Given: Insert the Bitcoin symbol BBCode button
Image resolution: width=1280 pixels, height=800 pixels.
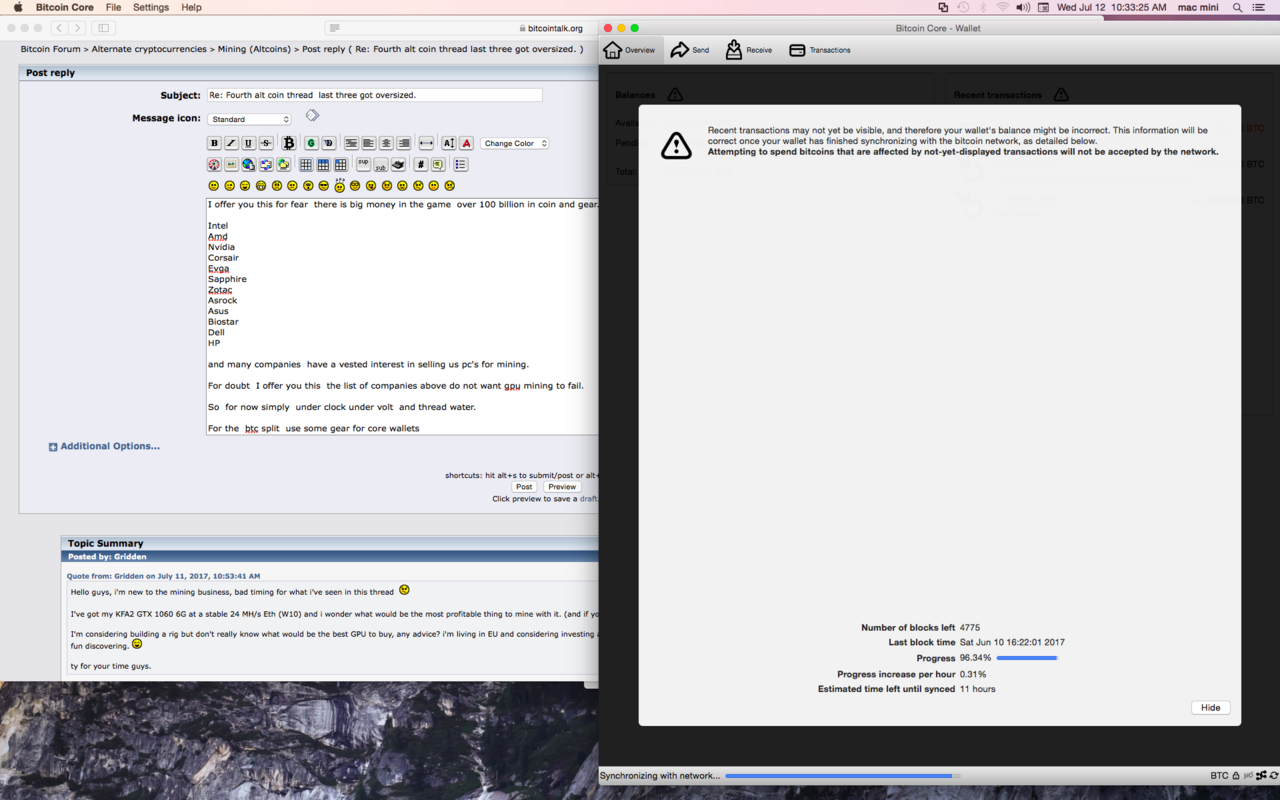Looking at the screenshot, I should coord(289,143).
